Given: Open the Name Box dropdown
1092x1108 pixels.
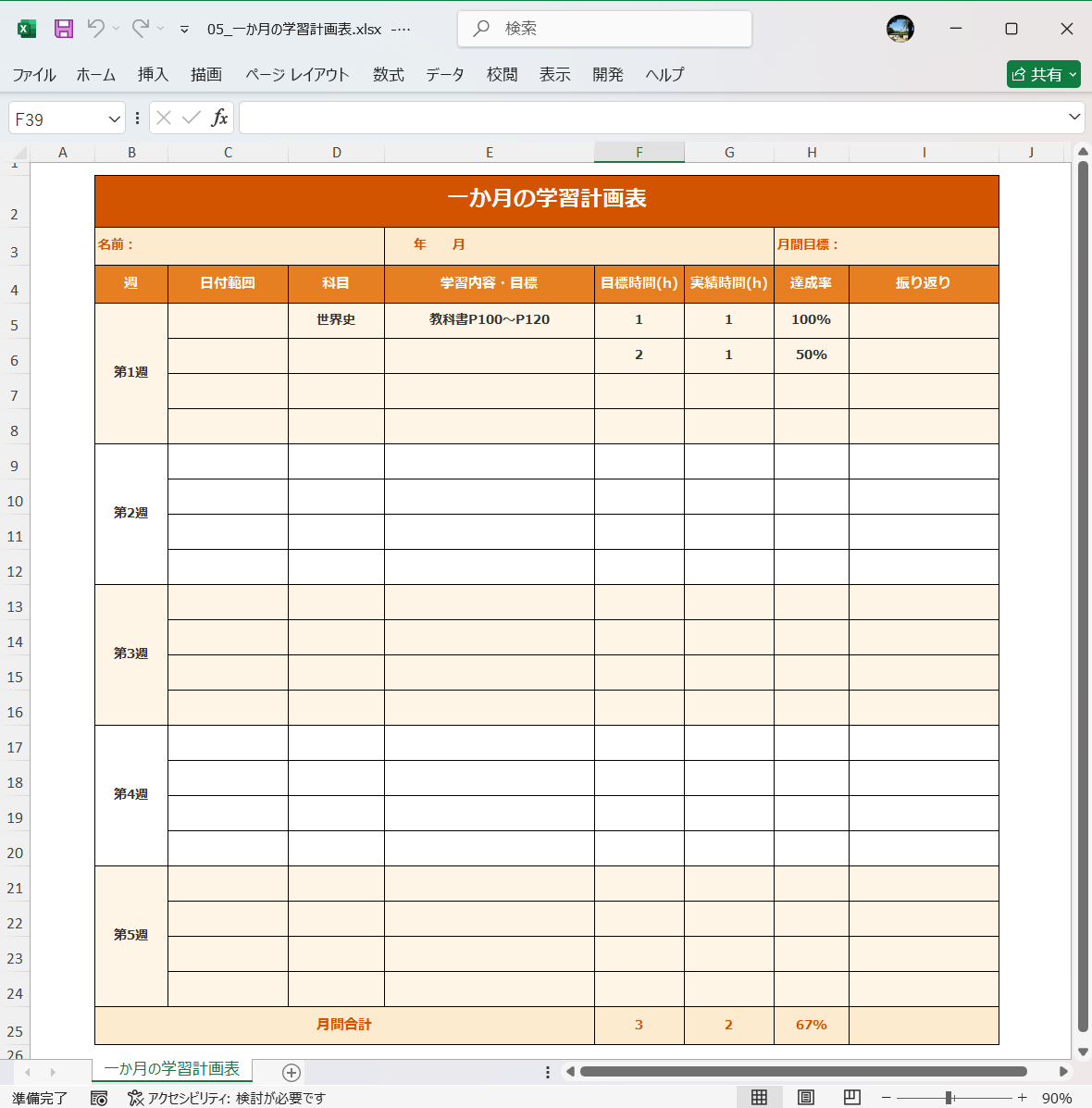Looking at the screenshot, I should pos(113,118).
